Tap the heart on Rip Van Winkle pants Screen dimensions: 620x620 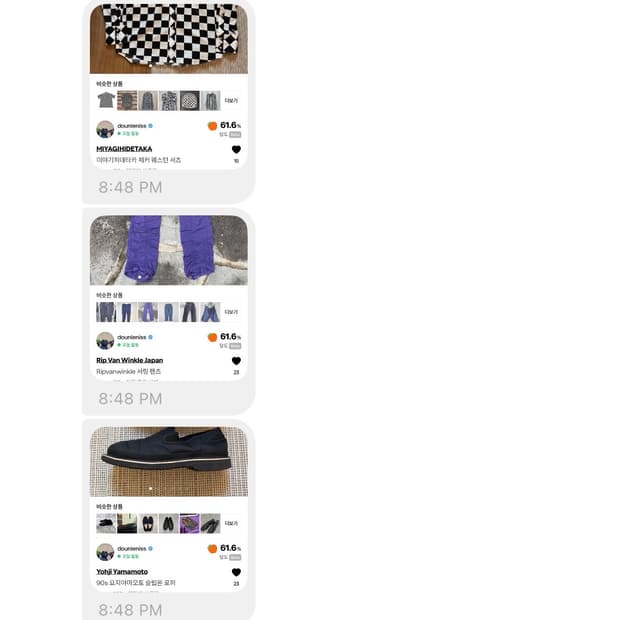click(236, 361)
